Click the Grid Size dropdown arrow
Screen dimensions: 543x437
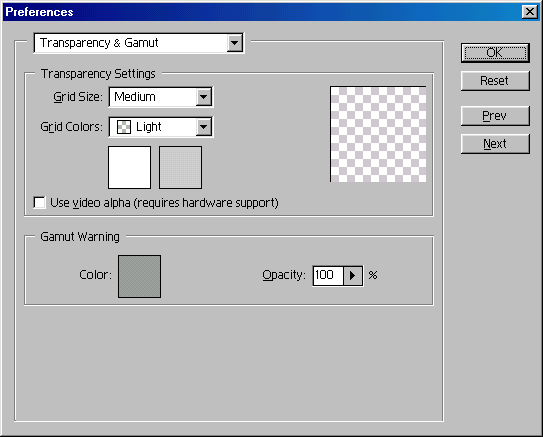coord(204,97)
